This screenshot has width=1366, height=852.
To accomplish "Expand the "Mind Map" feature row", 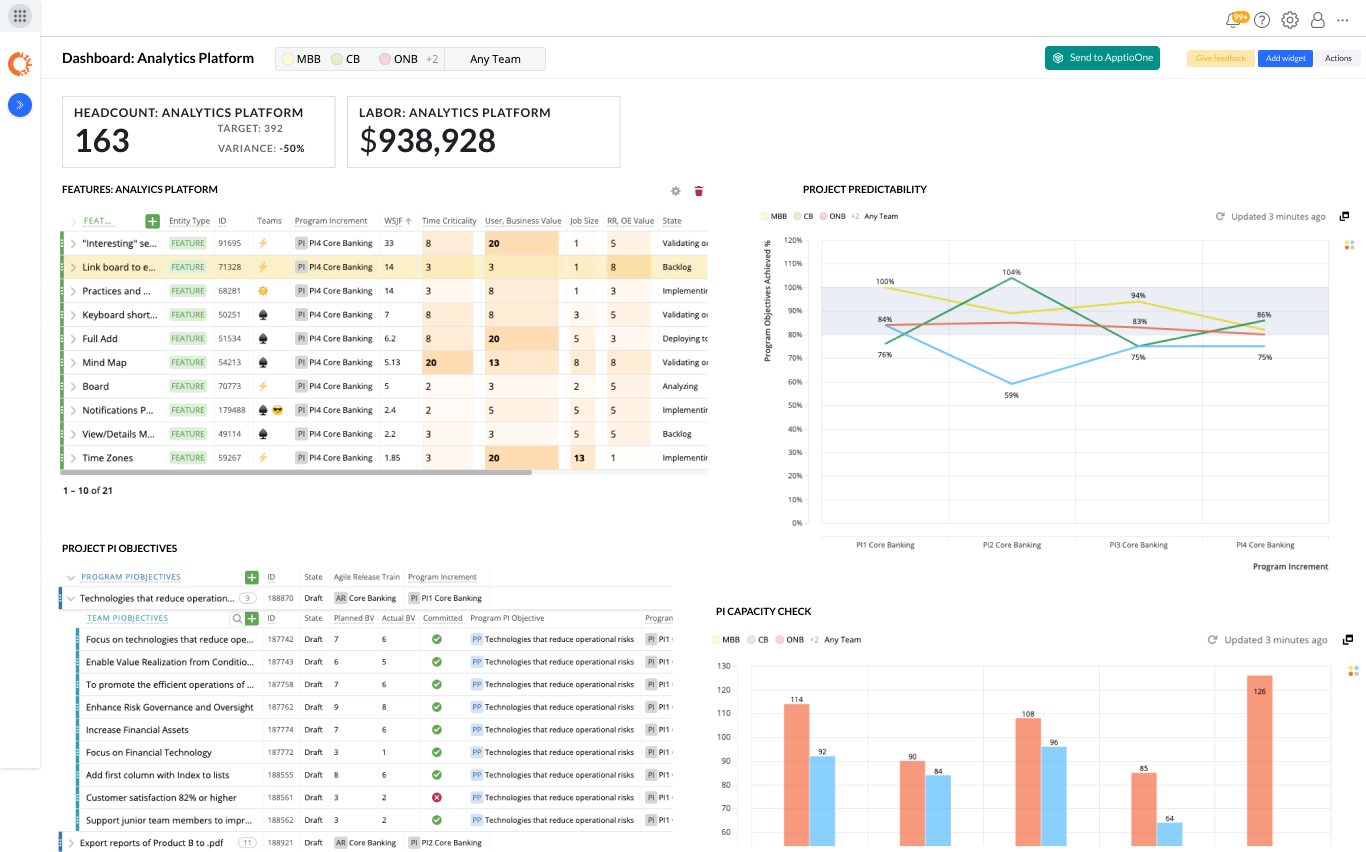I will pos(73,363).
